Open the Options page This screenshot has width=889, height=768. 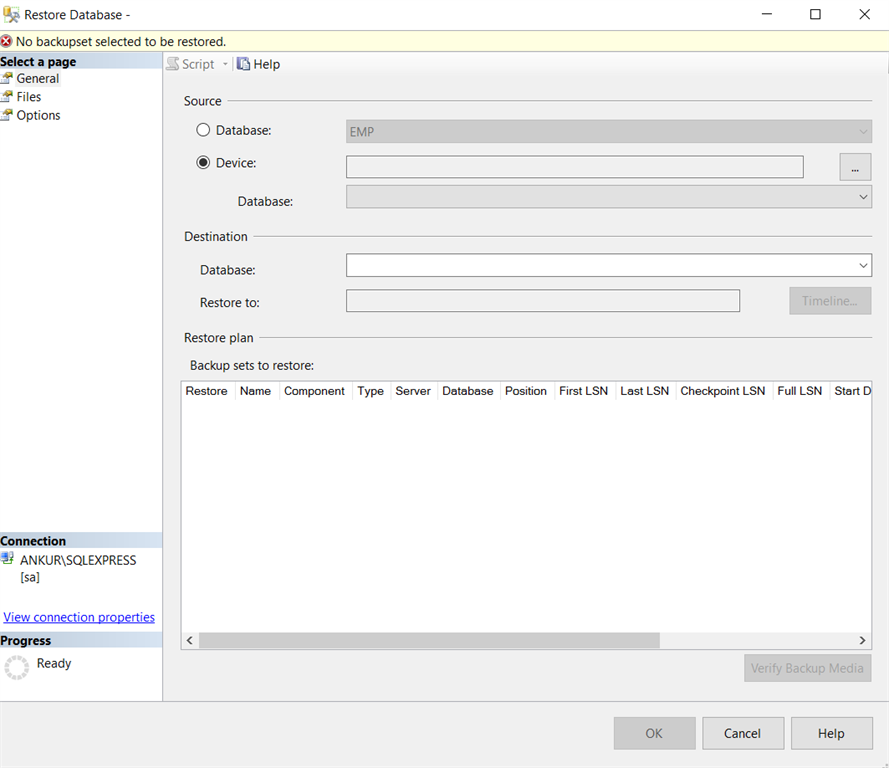37,115
